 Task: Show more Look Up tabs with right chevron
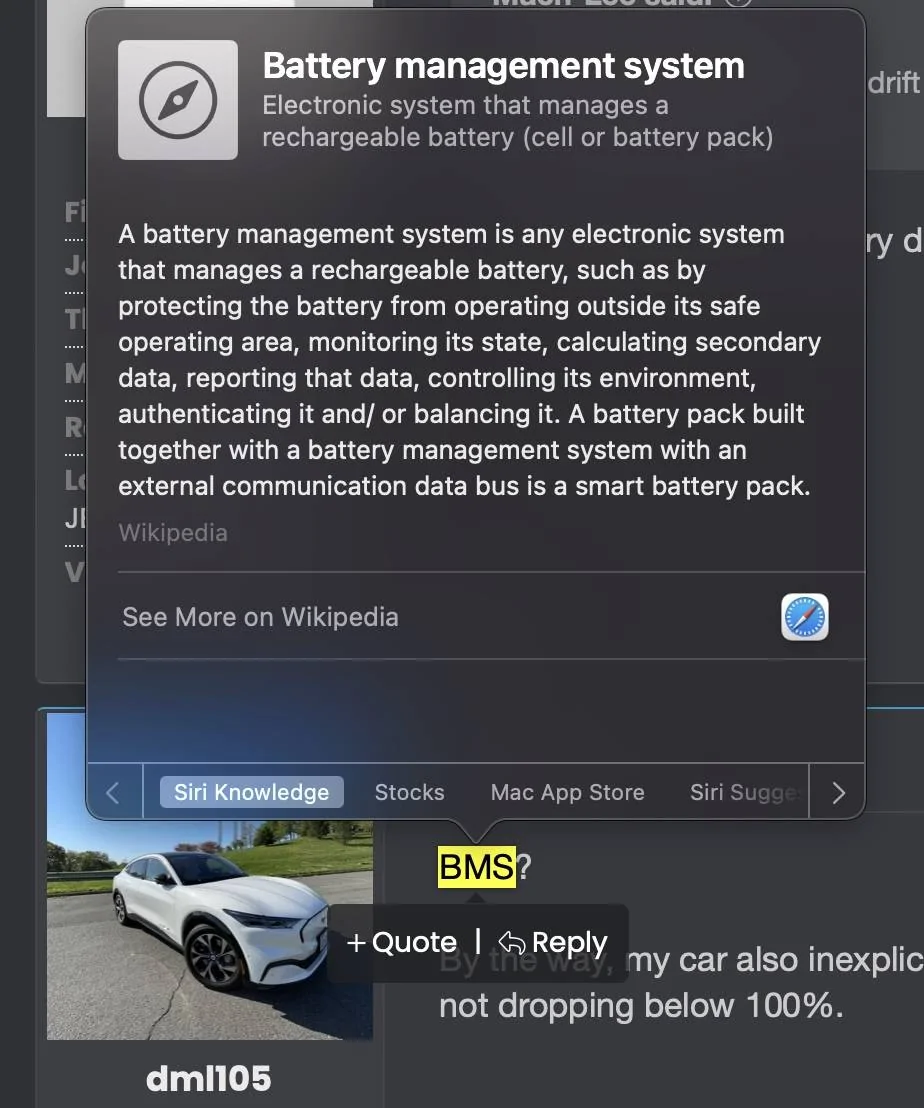pos(838,792)
